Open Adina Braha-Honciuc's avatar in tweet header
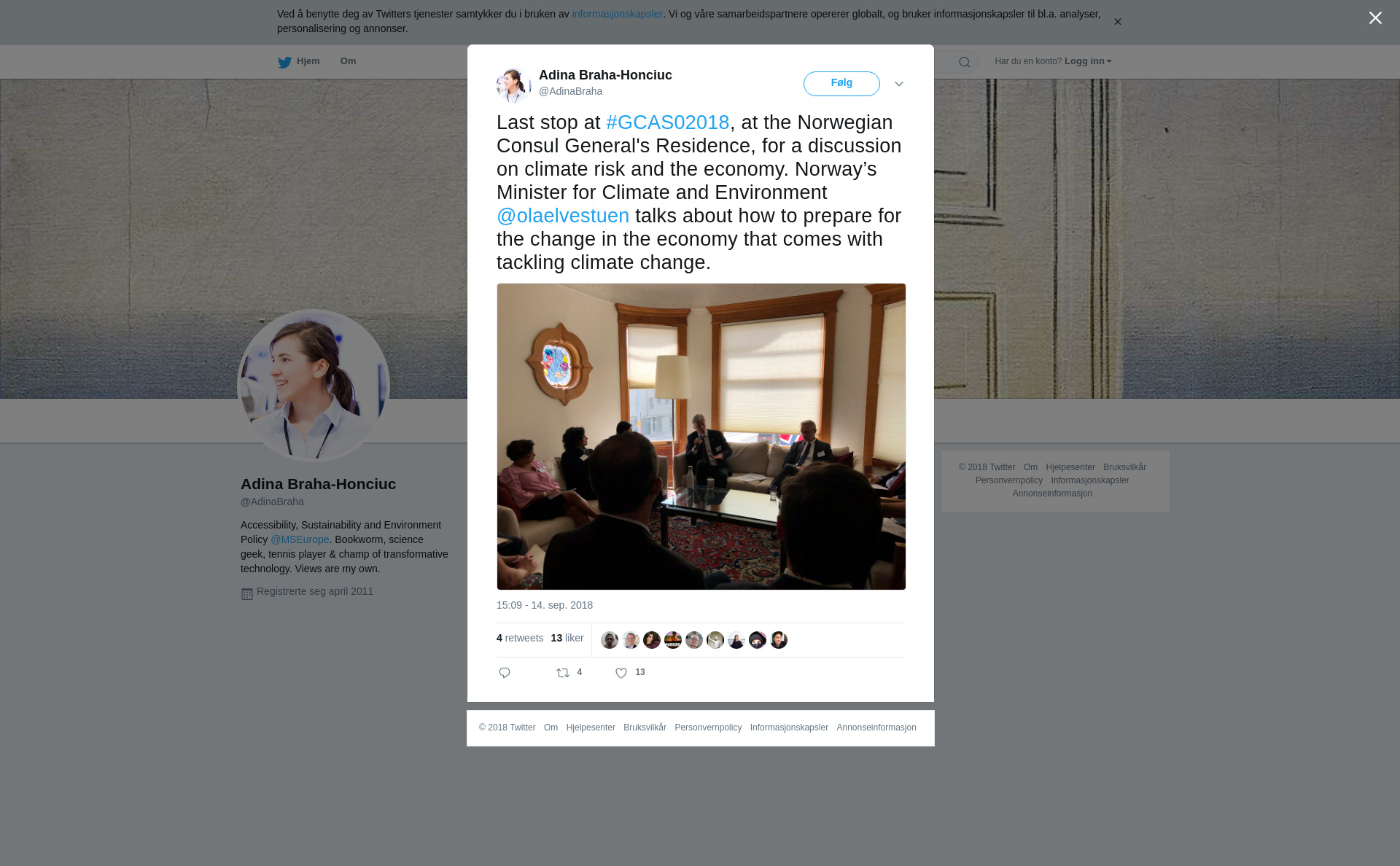 pos(514,85)
